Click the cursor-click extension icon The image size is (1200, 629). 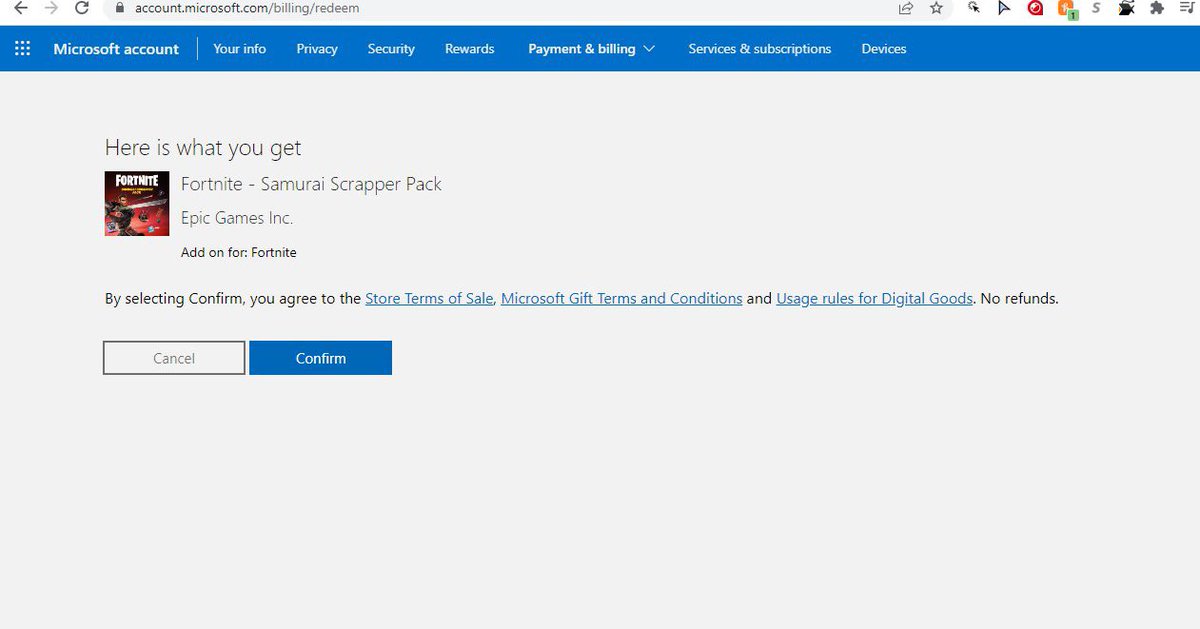point(974,8)
